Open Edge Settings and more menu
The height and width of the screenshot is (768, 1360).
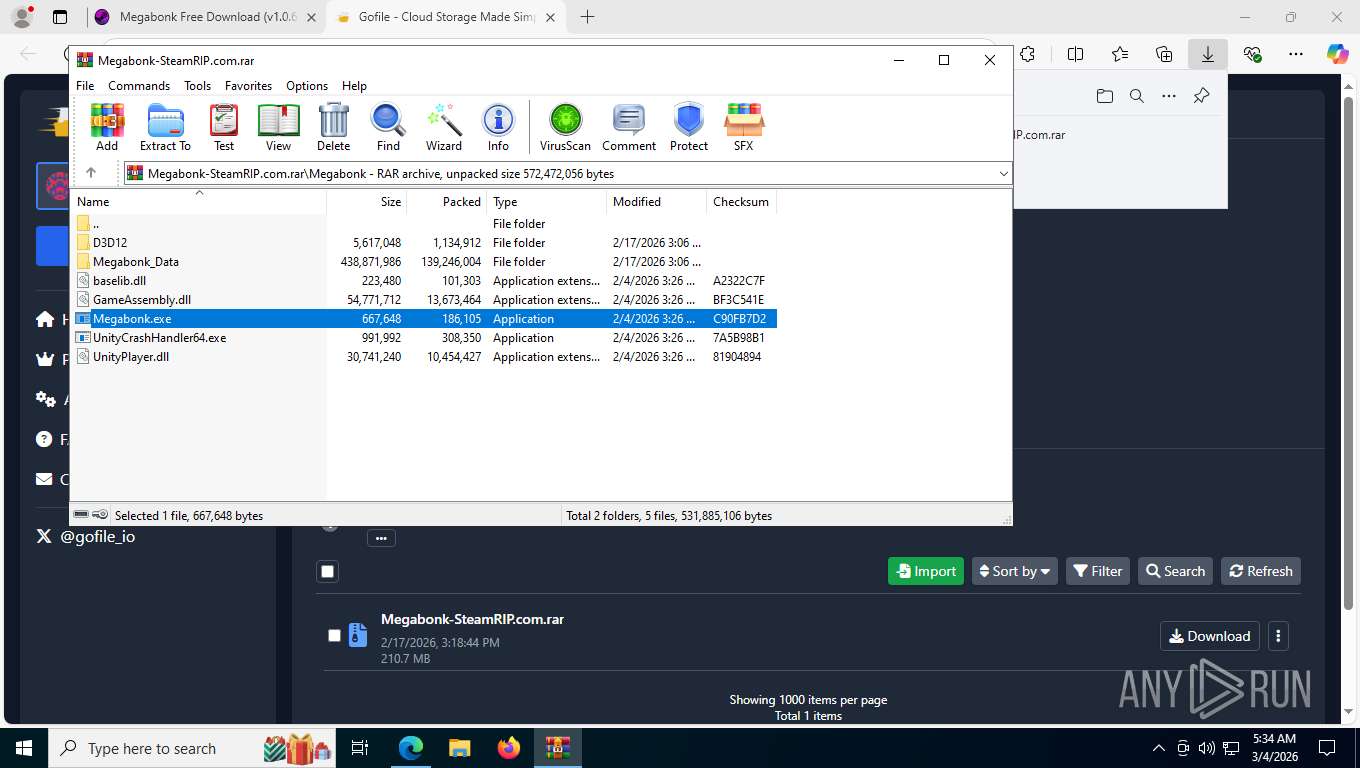1296,54
